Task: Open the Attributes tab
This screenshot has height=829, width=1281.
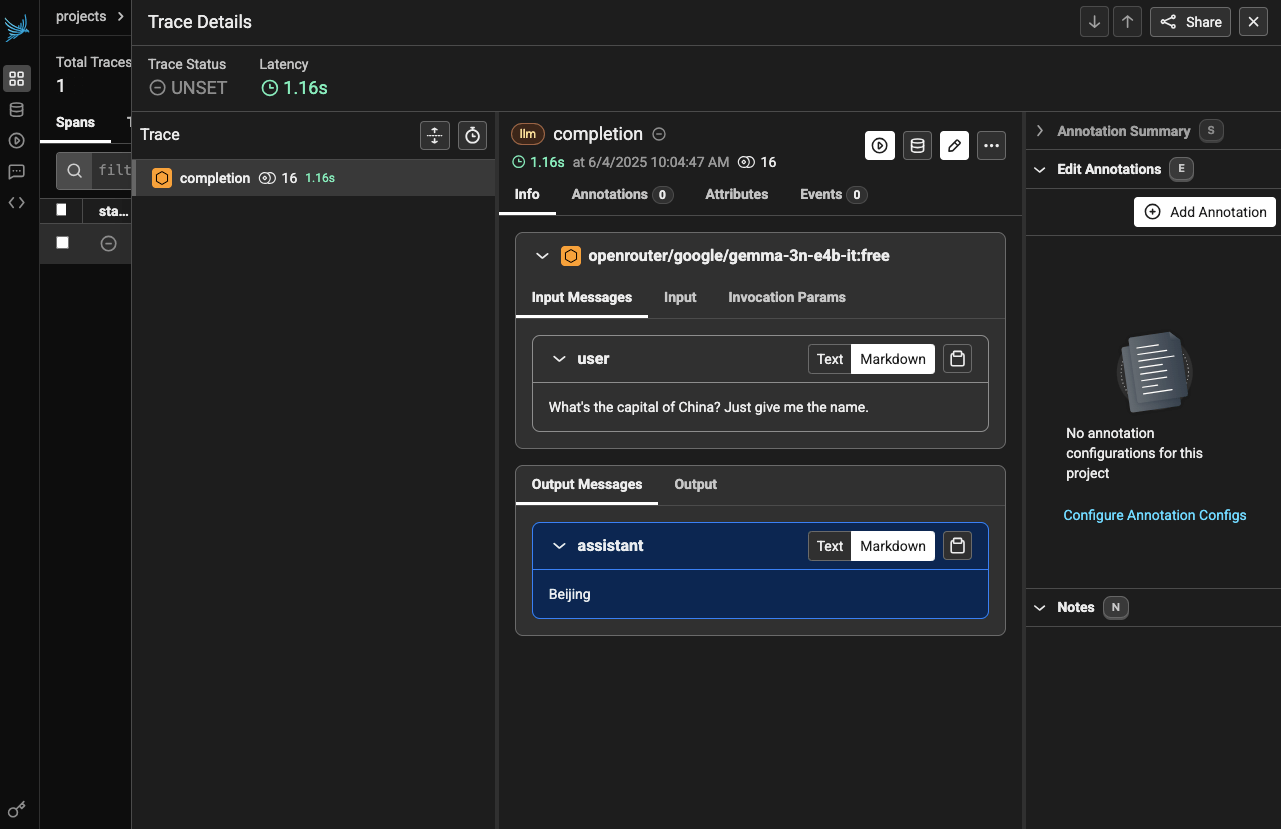Action: [736, 194]
